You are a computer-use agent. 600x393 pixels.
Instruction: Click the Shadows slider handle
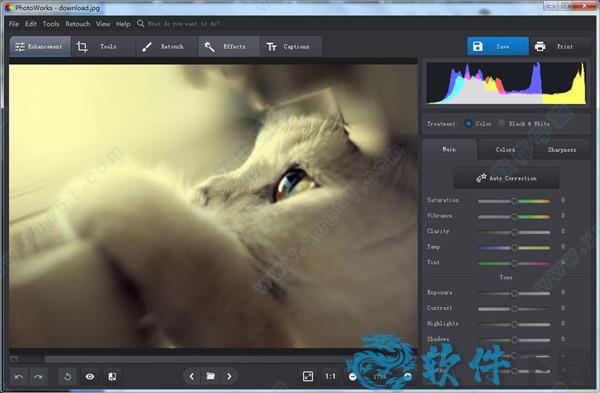click(515, 339)
